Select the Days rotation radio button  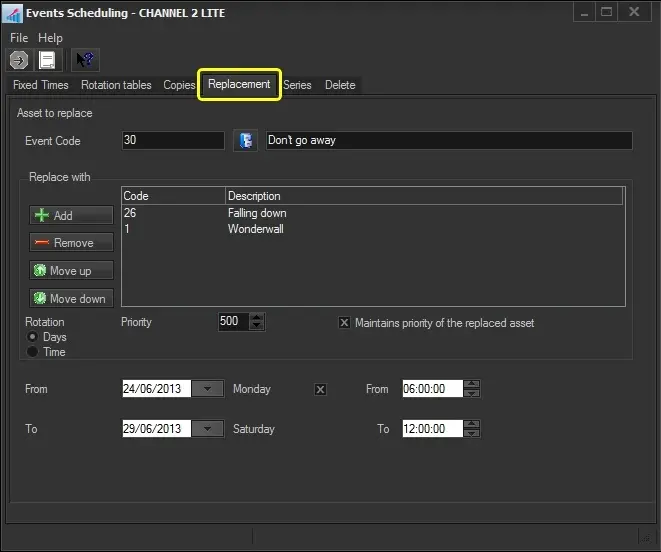tap(33, 338)
